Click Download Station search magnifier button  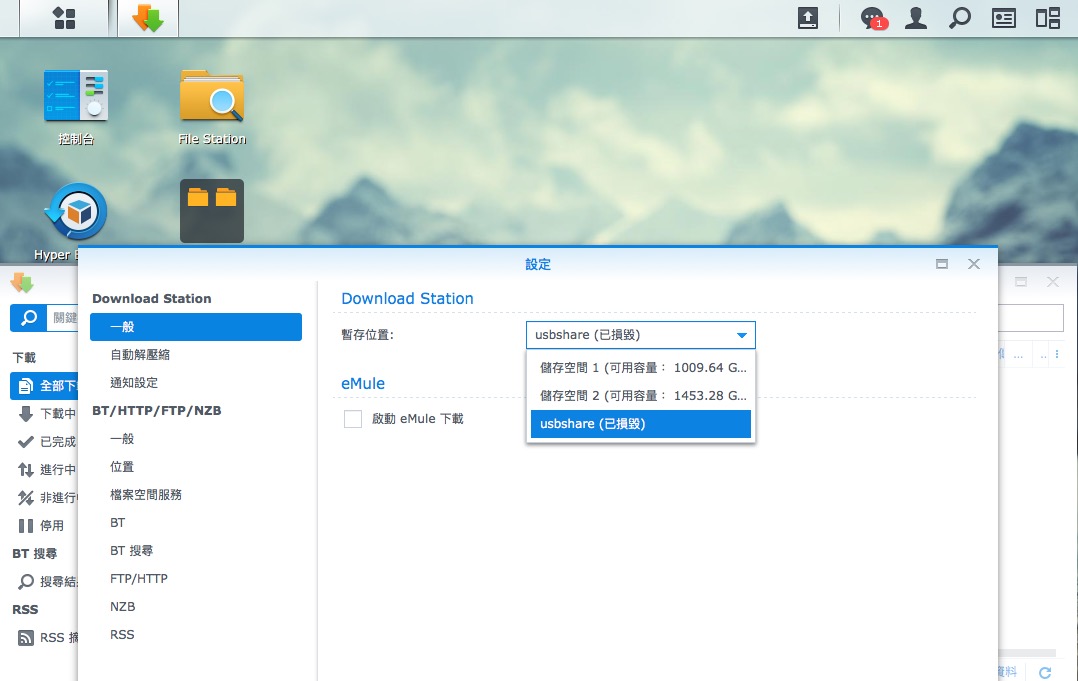pos(28,317)
